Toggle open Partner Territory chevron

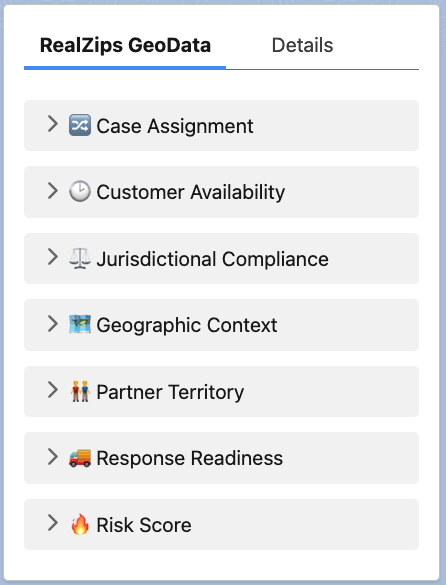53,390
